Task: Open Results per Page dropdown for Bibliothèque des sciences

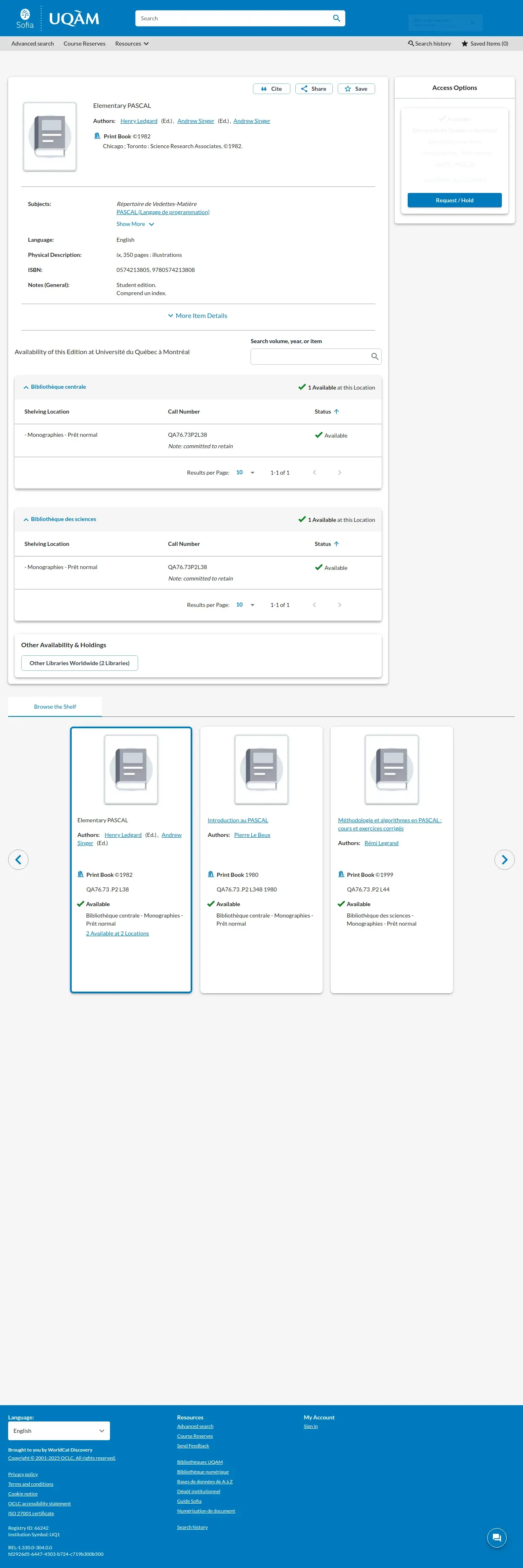Action: coord(245,605)
